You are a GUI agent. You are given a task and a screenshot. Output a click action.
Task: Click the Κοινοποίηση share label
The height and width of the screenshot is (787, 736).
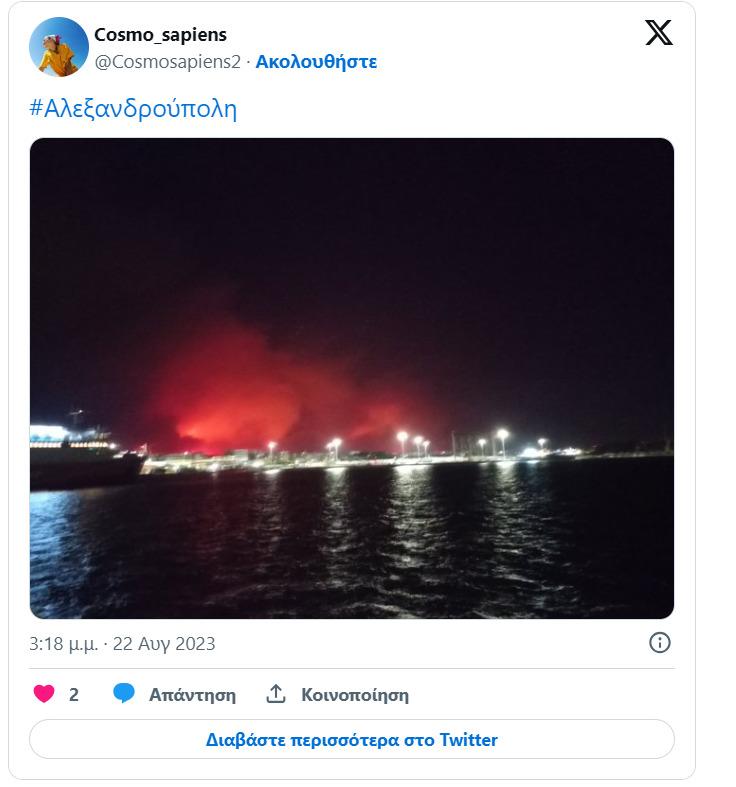point(355,695)
